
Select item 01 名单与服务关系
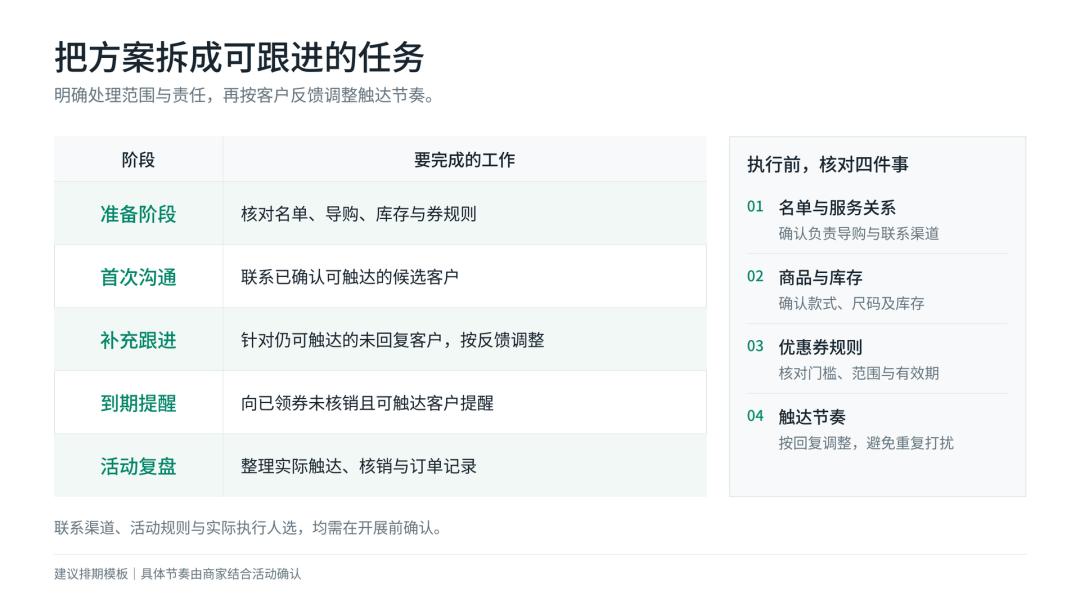877,220
